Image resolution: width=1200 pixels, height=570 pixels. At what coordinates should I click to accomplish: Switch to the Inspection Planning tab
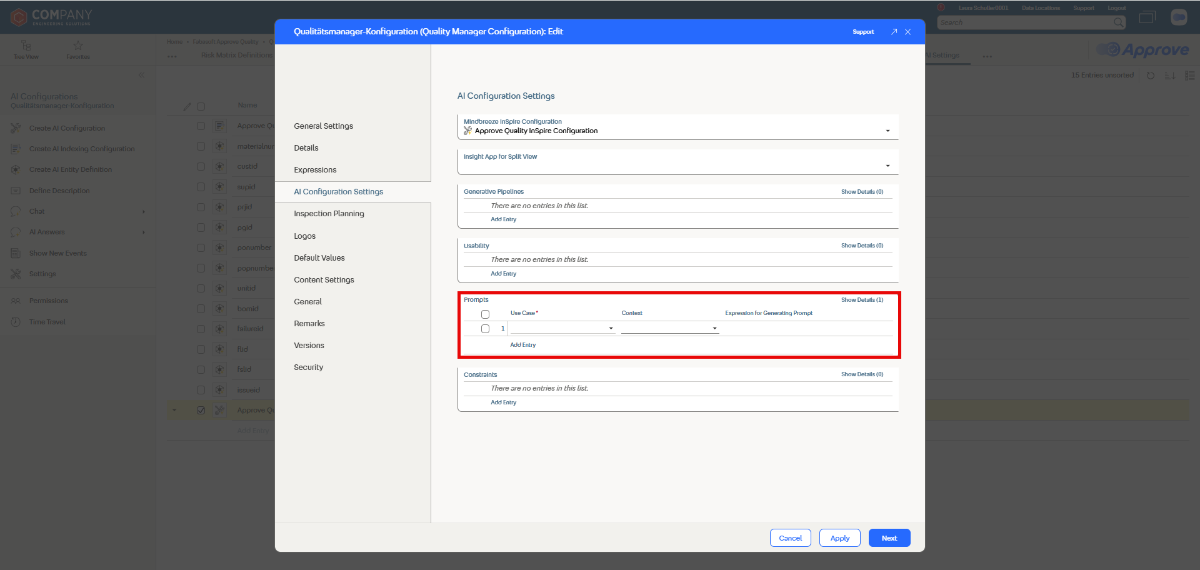[x=328, y=213]
